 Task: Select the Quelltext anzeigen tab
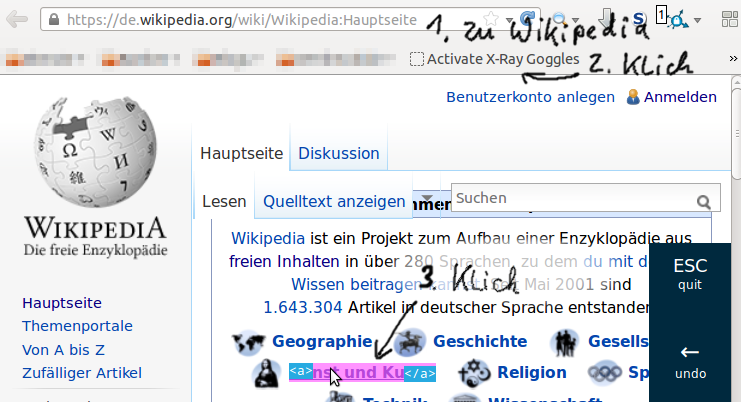pos(334,202)
